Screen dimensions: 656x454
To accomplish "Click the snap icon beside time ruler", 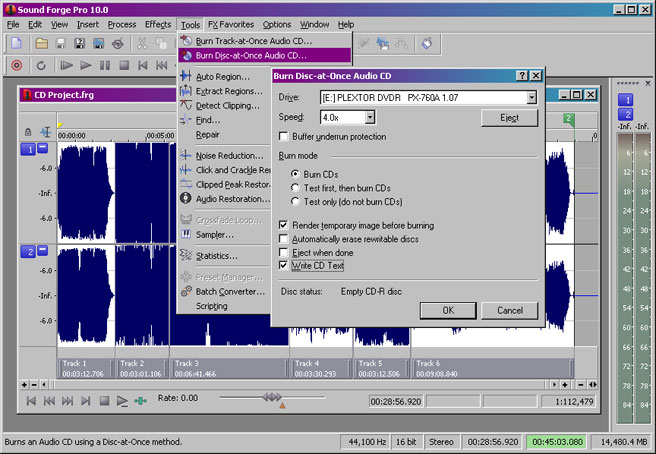I will coord(46,132).
